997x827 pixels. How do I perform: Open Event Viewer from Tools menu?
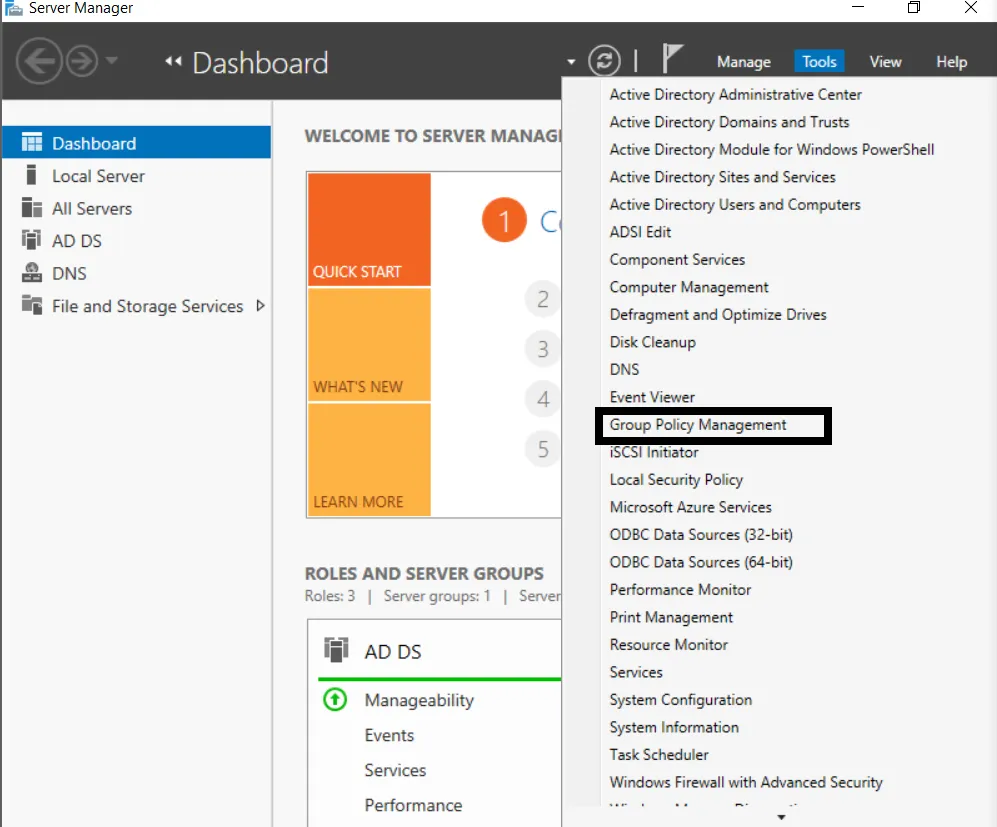point(652,397)
